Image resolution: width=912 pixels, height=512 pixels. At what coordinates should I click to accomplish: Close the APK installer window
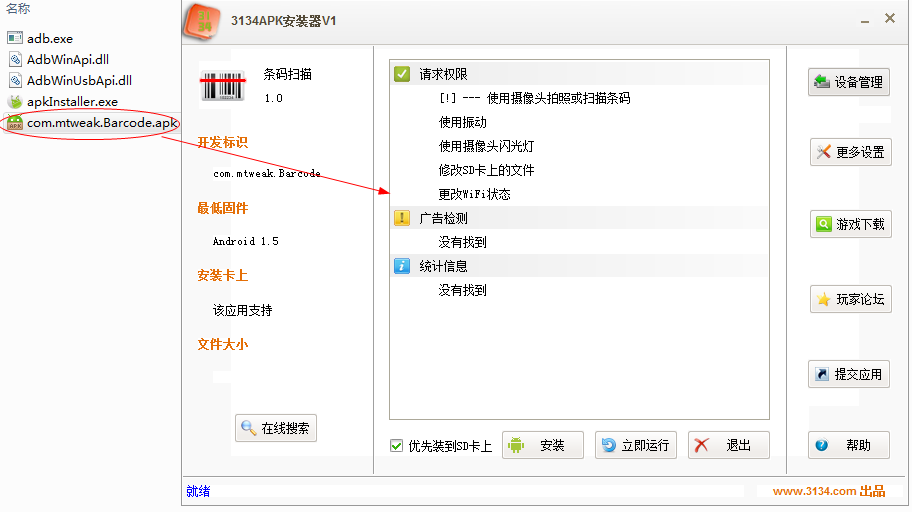[x=890, y=19]
